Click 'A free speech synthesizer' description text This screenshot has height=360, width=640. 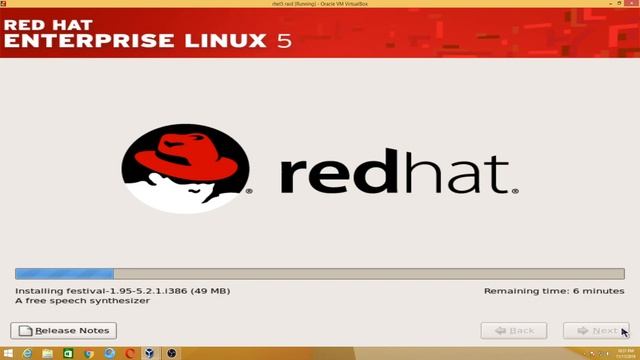click(x=82, y=301)
